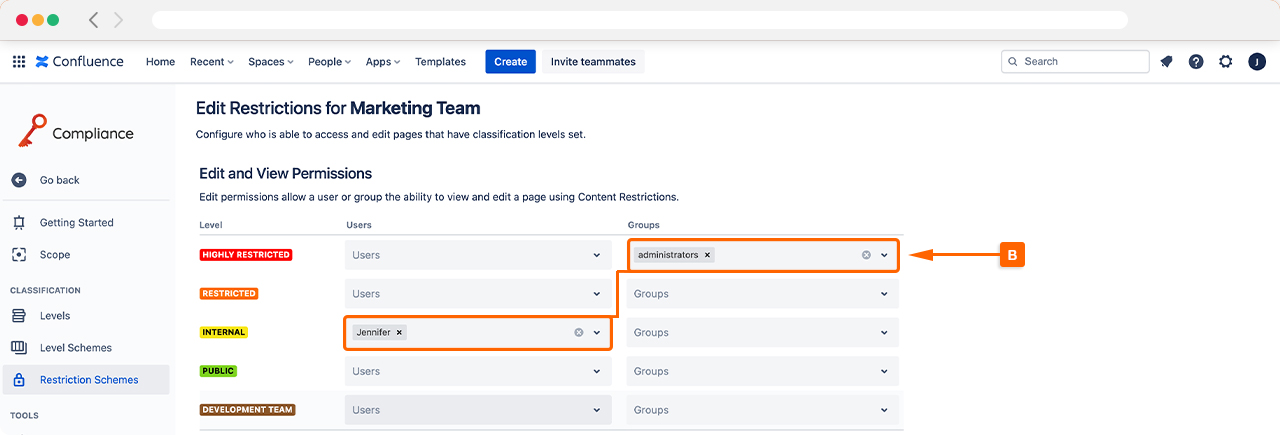Click the user profile avatar
The height and width of the screenshot is (435, 1280).
(x=1257, y=62)
